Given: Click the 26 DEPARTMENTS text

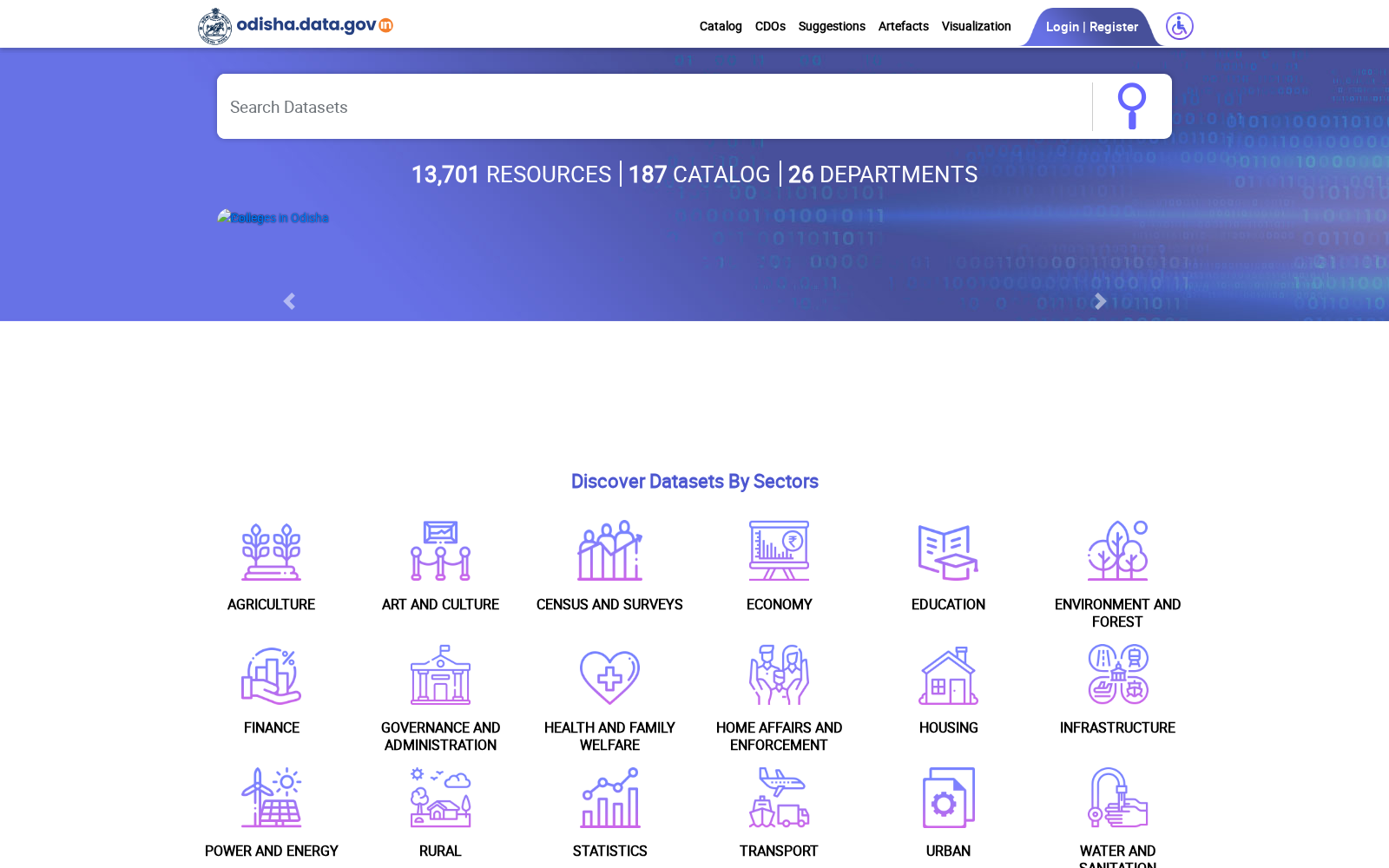Looking at the screenshot, I should [882, 174].
